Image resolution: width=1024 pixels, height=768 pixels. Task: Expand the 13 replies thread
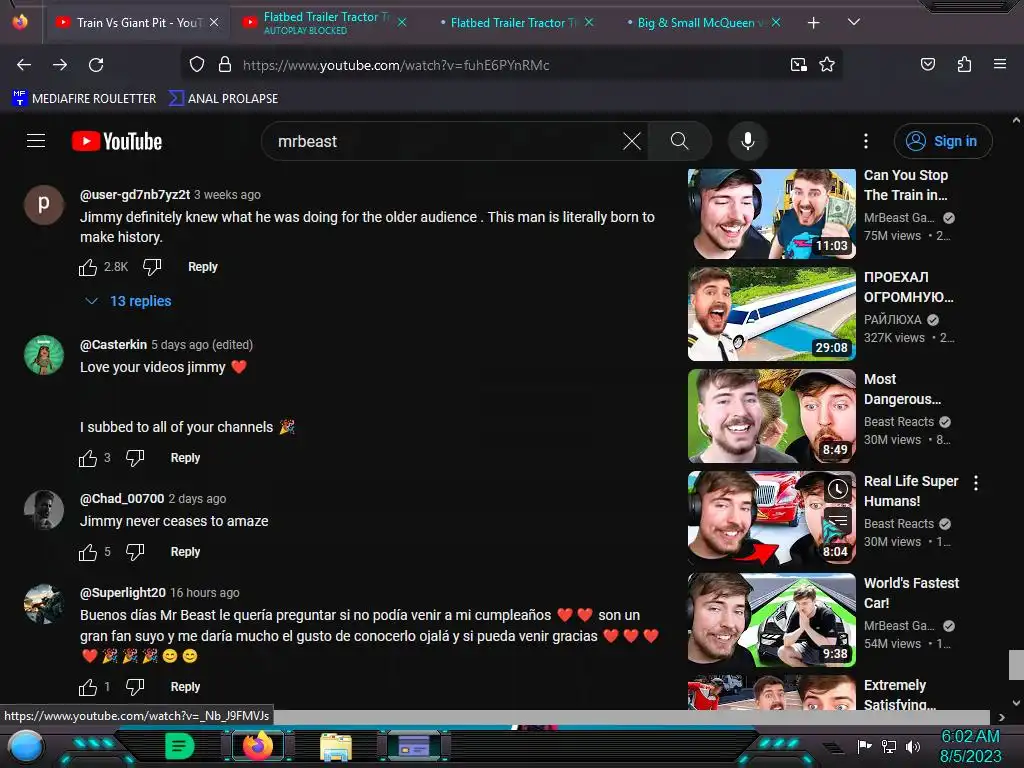(129, 301)
